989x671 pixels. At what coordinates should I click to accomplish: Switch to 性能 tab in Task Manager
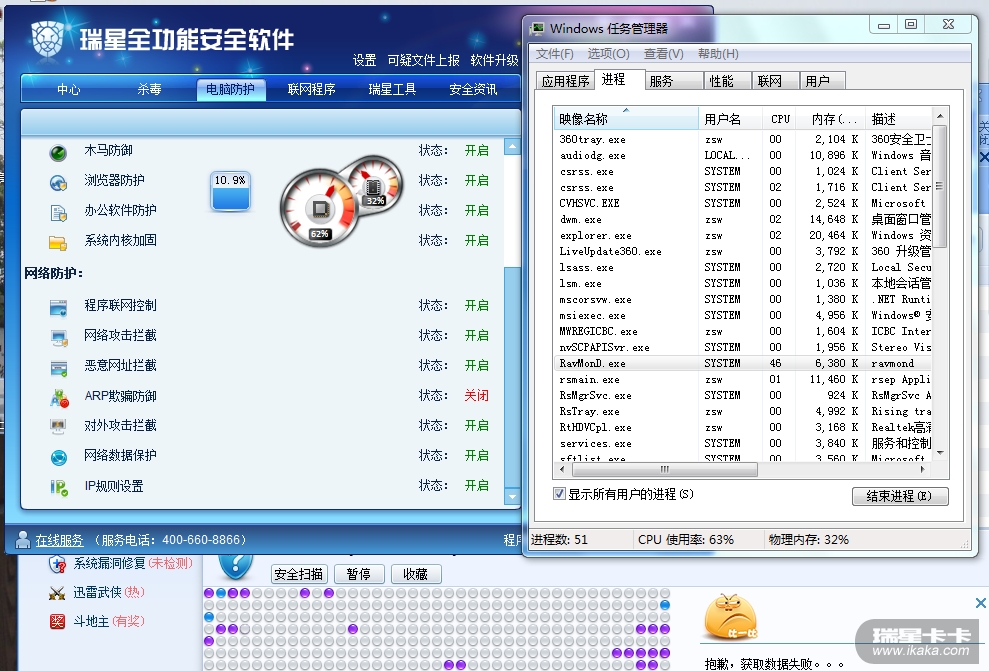click(x=721, y=81)
